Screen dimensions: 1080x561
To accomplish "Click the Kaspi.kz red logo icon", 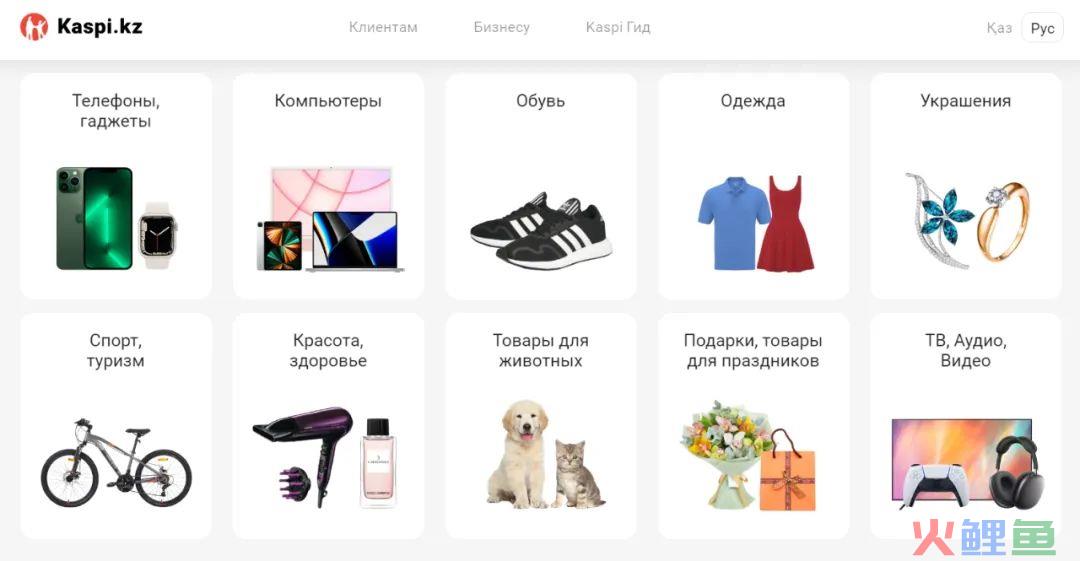I will (x=34, y=27).
